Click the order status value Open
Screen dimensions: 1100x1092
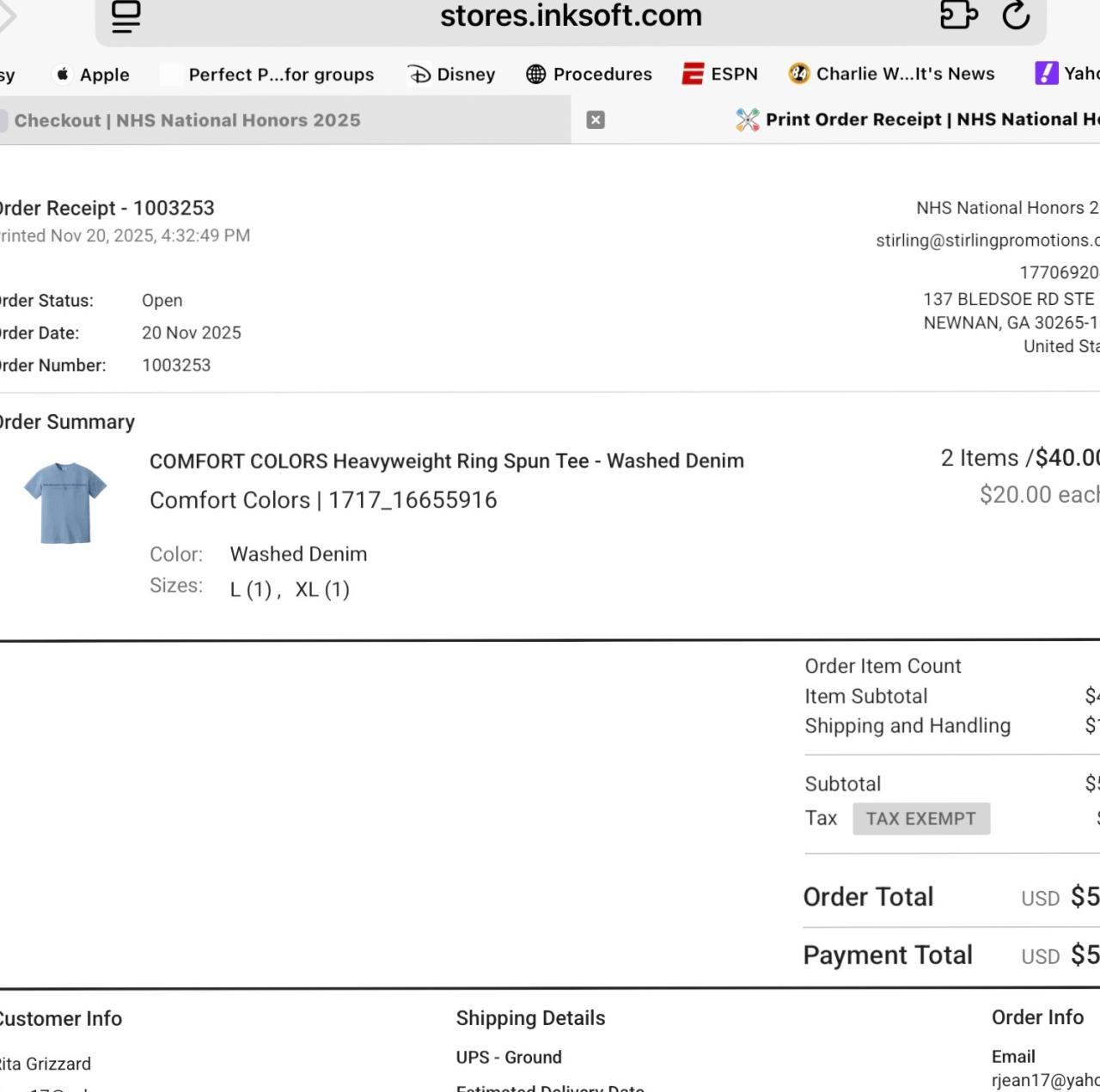(x=162, y=301)
